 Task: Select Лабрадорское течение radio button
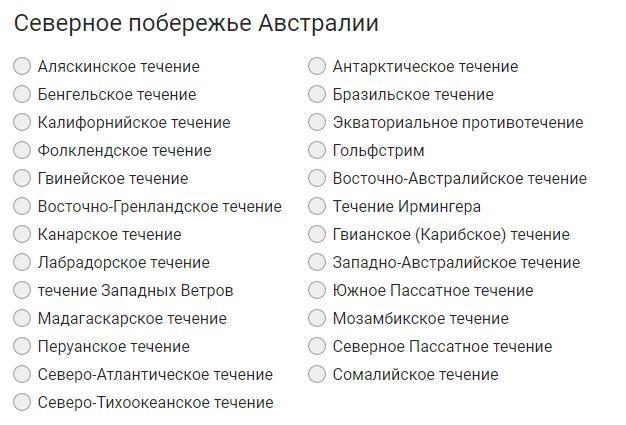[22, 262]
